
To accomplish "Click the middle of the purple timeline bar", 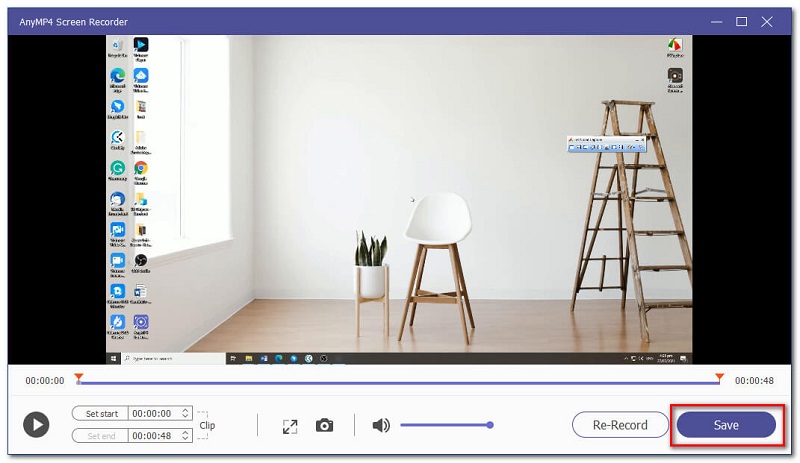I will (399, 383).
